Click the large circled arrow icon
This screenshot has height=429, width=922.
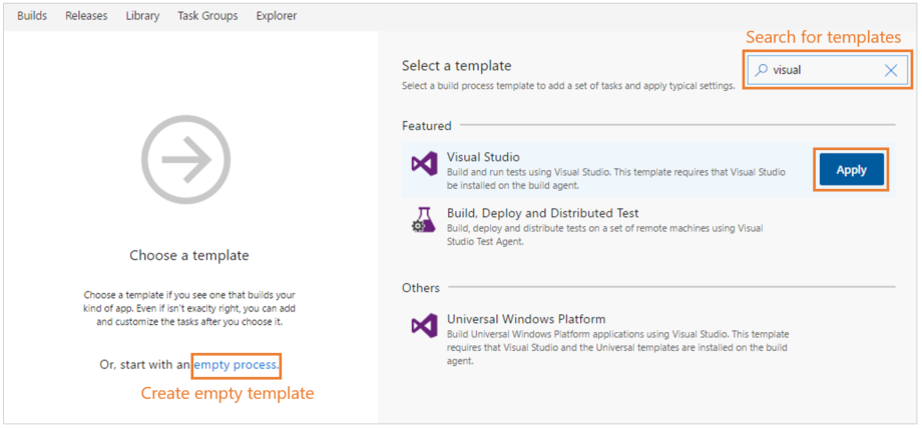pos(186,159)
